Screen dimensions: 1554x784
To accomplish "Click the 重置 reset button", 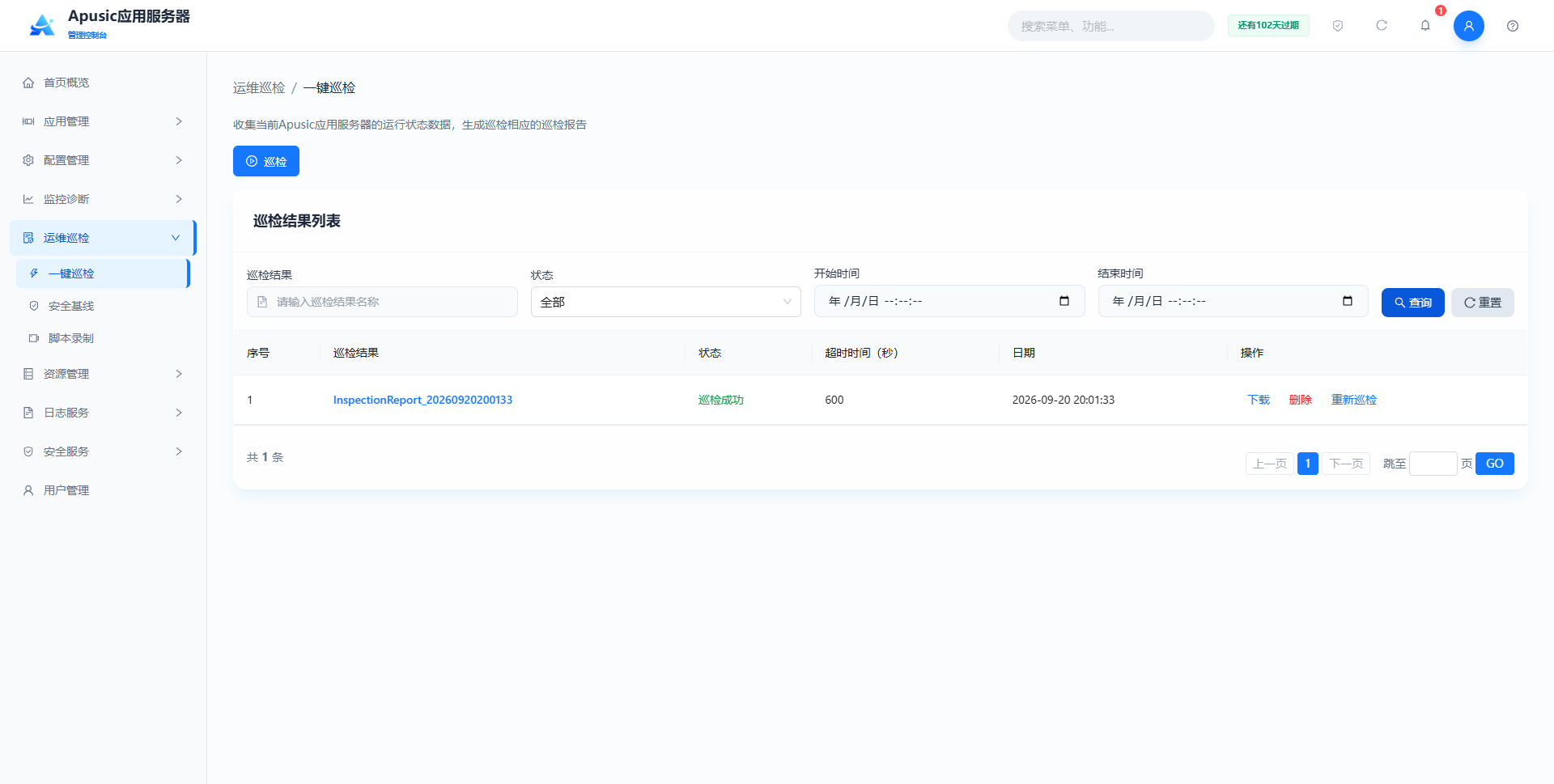I will (1483, 303).
